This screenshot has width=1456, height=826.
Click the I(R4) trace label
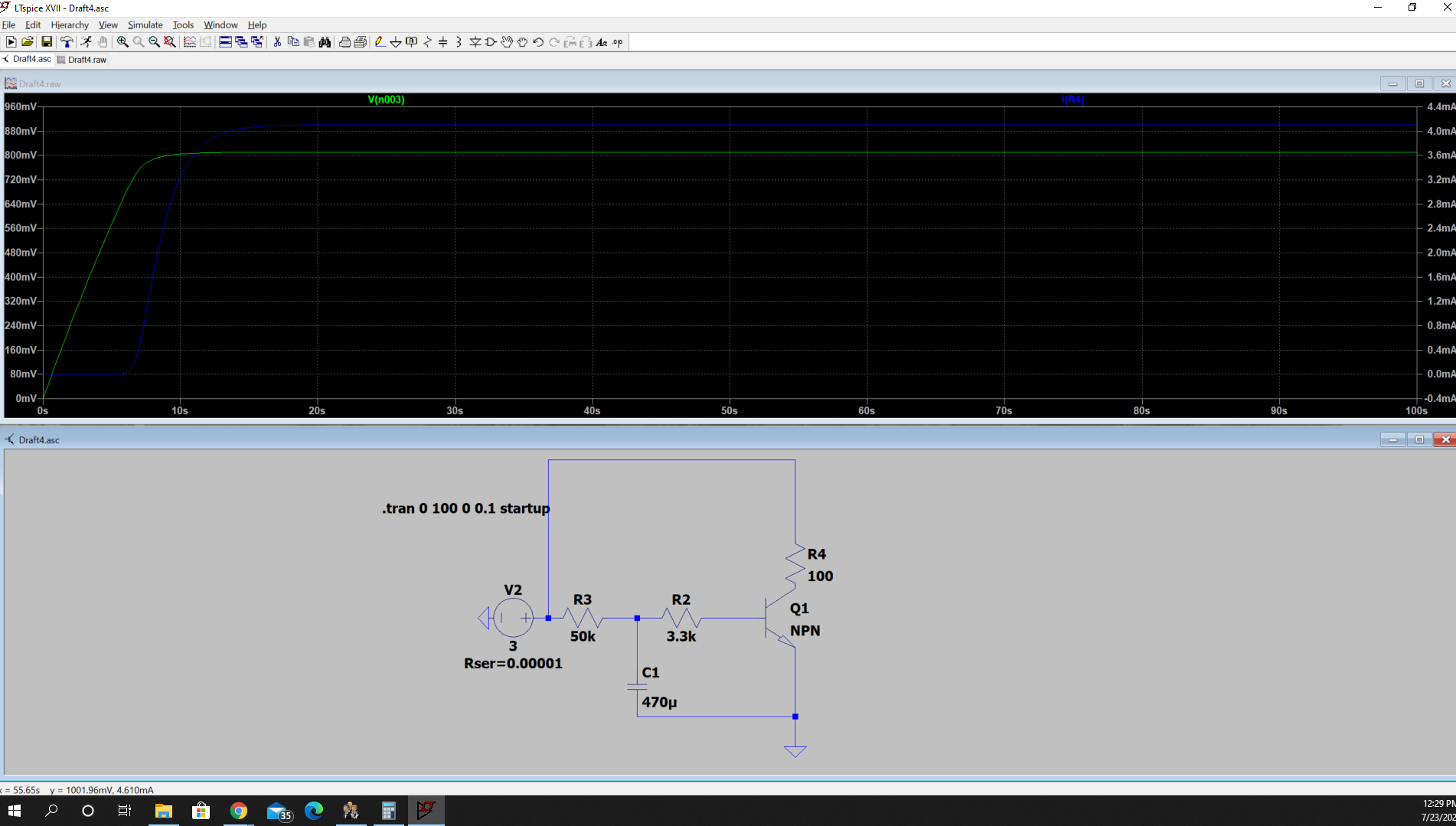tap(1072, 100)
